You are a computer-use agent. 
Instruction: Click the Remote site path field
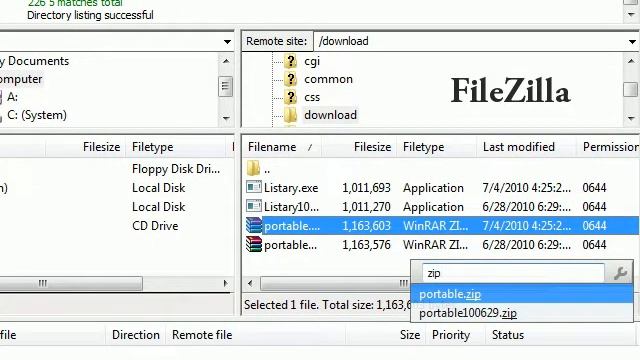[x=470, y=41]
